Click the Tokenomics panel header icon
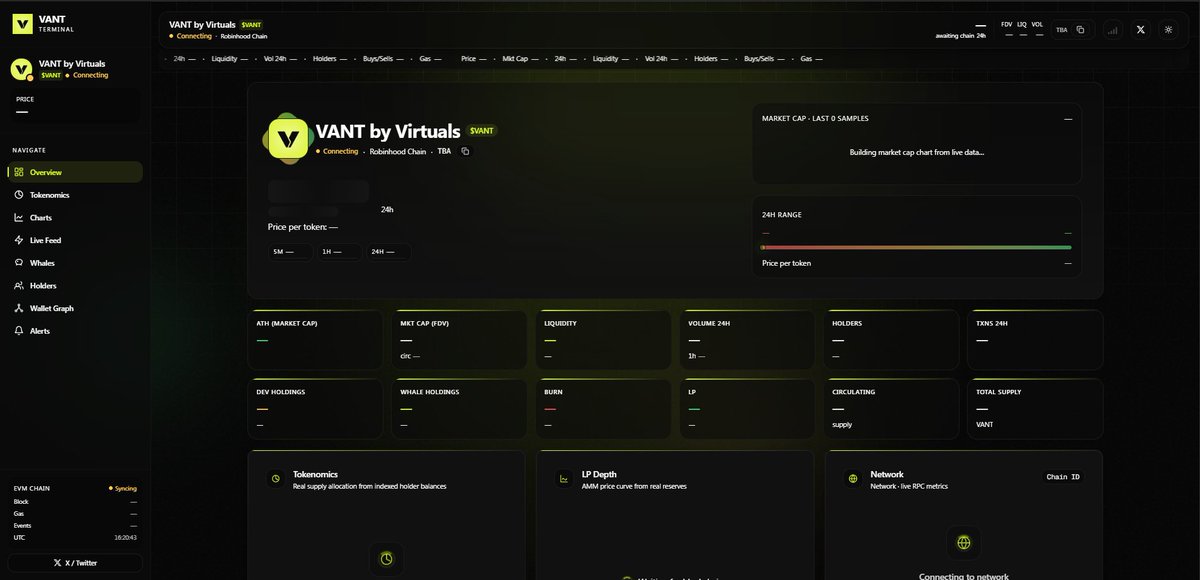The width and height of the screenshot is (1200, 580). coord(275,479)
